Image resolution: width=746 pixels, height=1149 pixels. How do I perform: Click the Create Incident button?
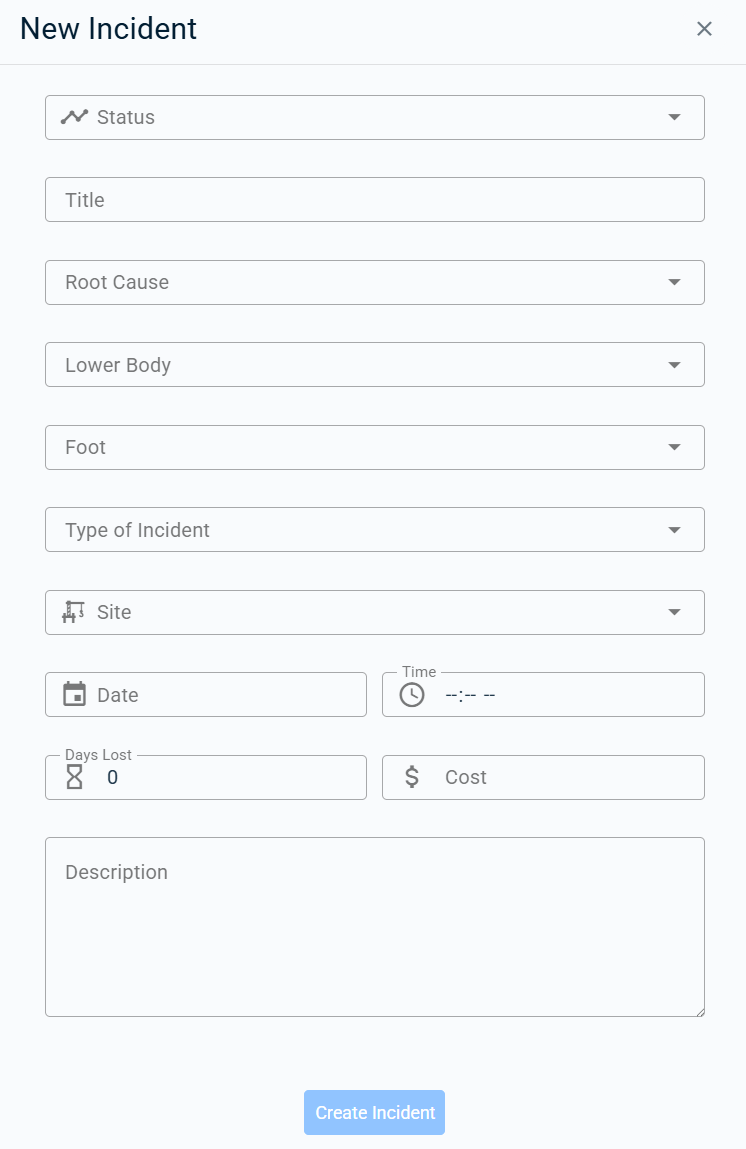[374, 1112]
